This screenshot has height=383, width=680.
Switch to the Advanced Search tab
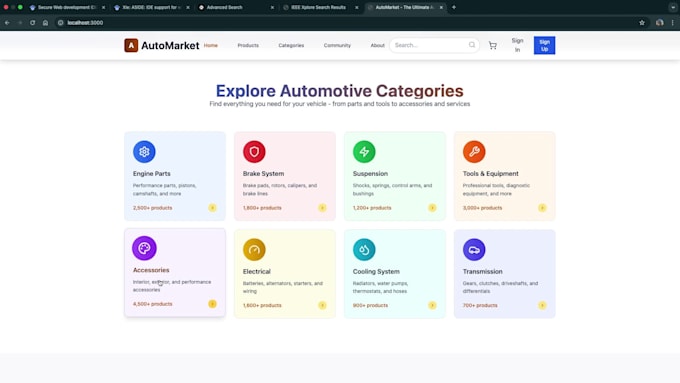pyautogui.click(x=234, y=7)
